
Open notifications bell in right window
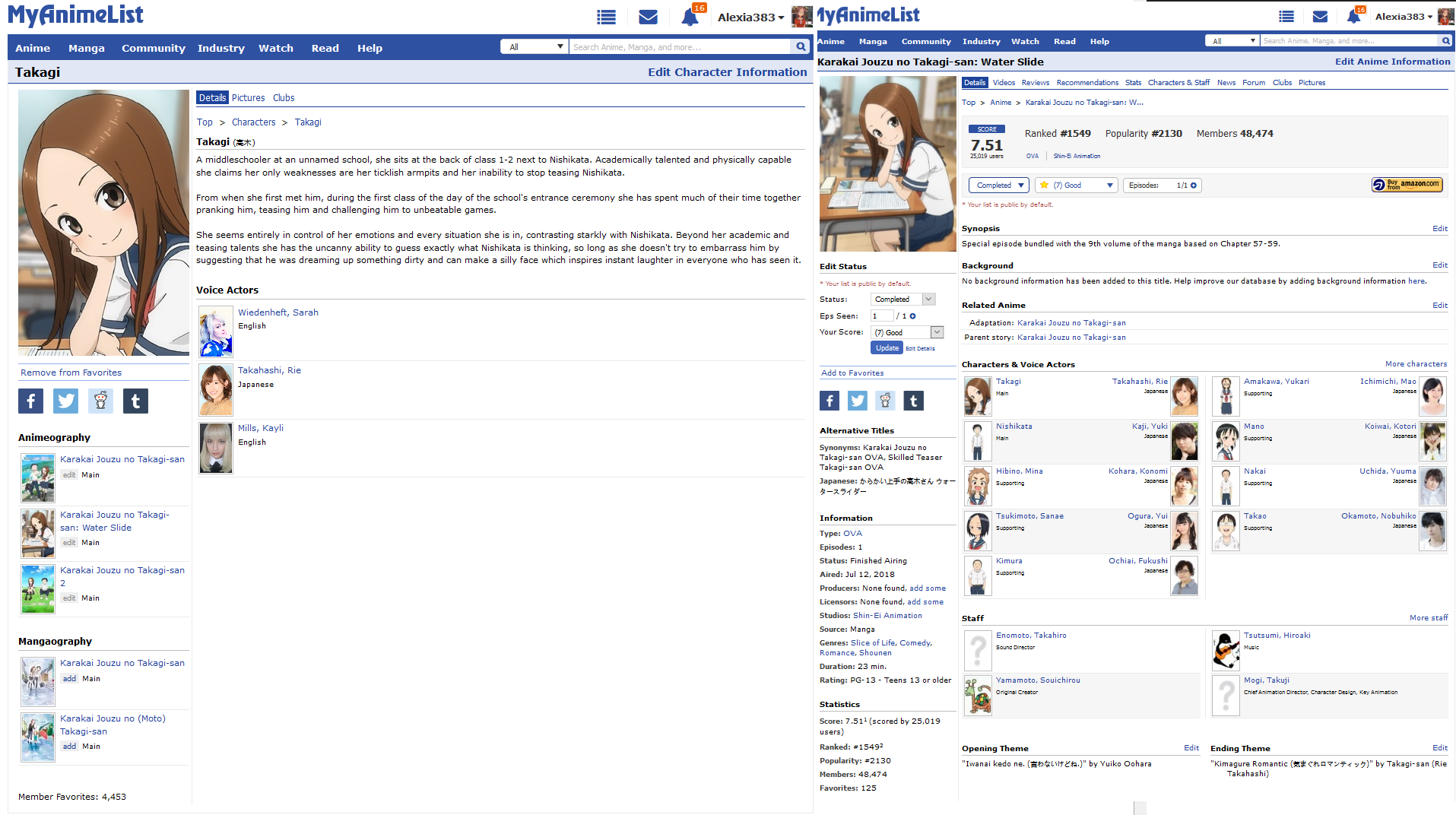pyautogui.click(x=1353, y=16)
